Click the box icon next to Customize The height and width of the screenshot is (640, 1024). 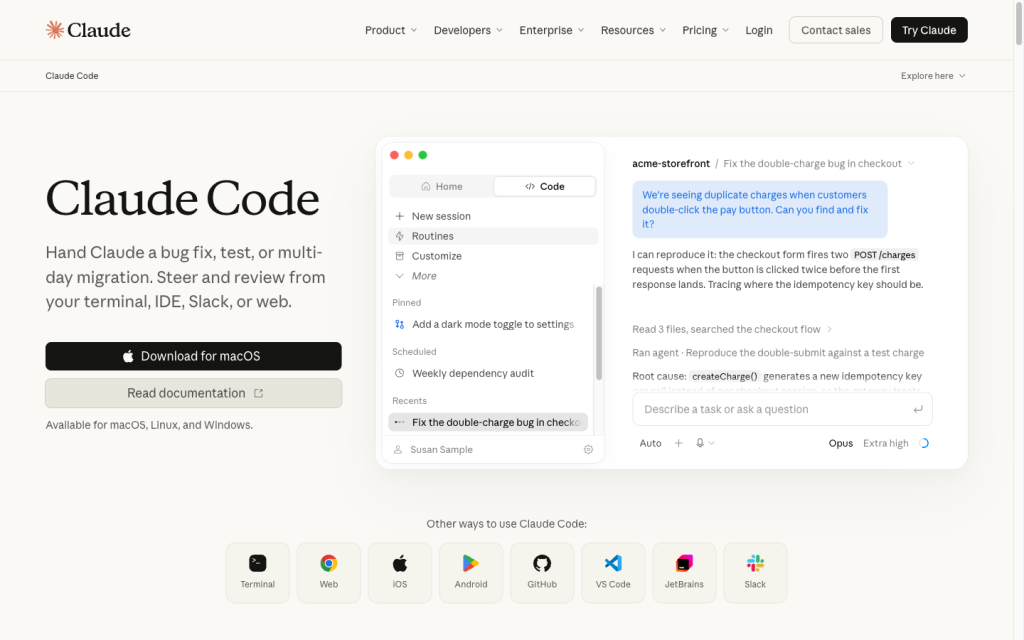(400, 256)
